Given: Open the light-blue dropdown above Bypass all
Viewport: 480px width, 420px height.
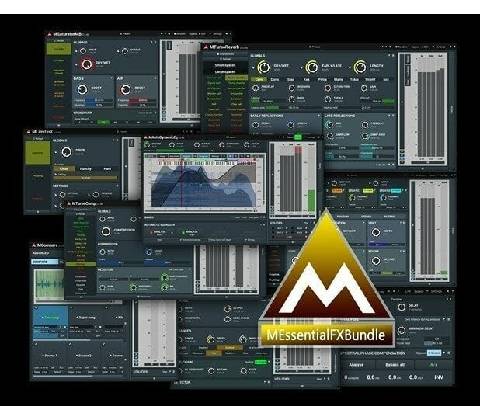Looking at the screenshot, I should (434, 353).
